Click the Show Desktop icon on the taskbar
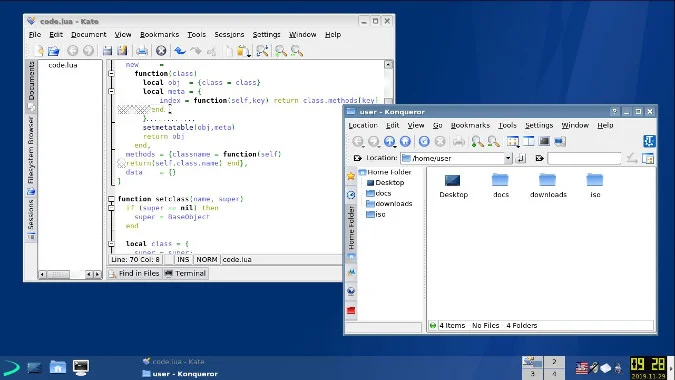This screenshot has width=675, height=380. [x=34, y=368]
